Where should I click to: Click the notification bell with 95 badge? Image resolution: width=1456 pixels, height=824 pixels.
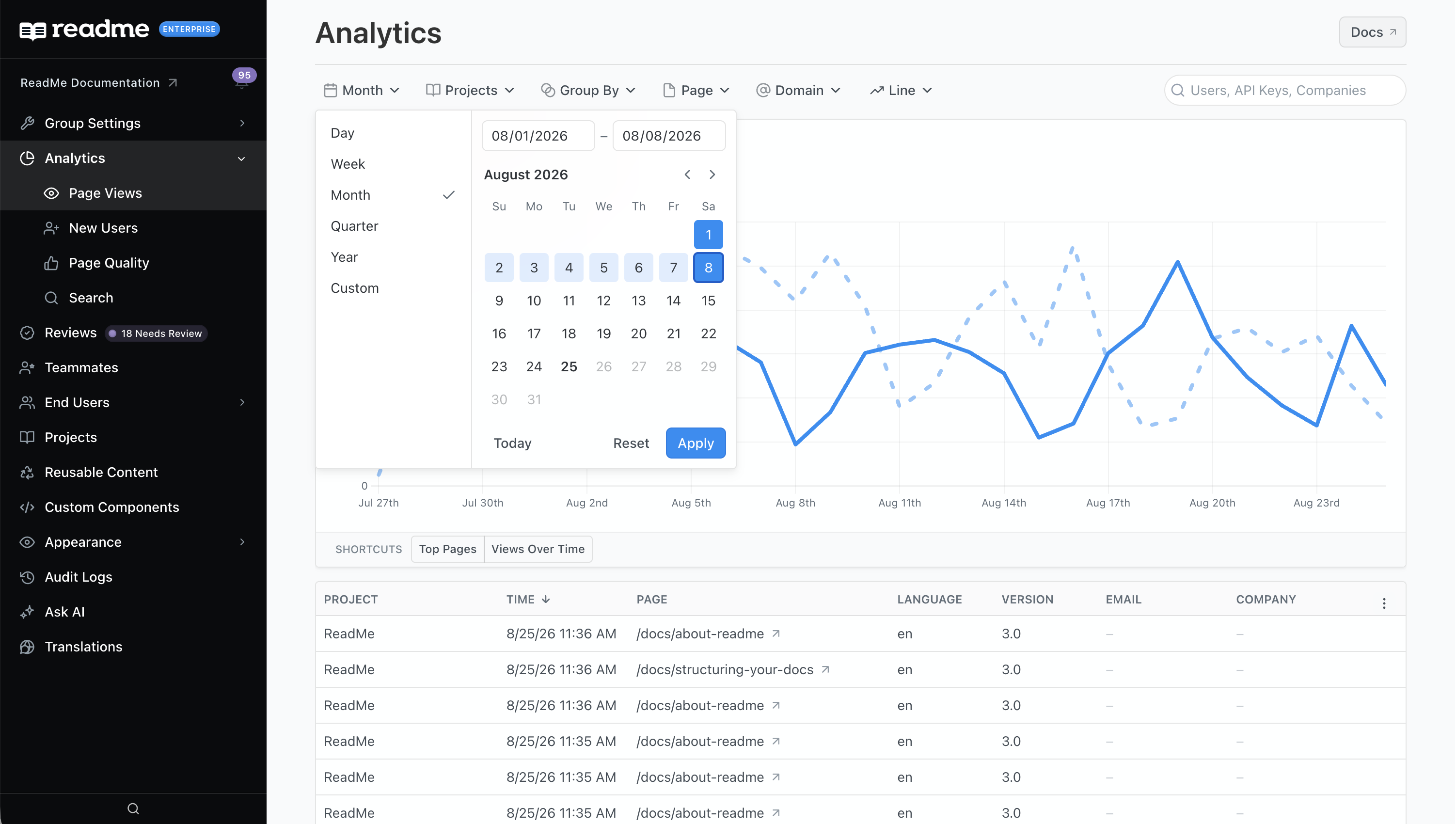[242, 81]
